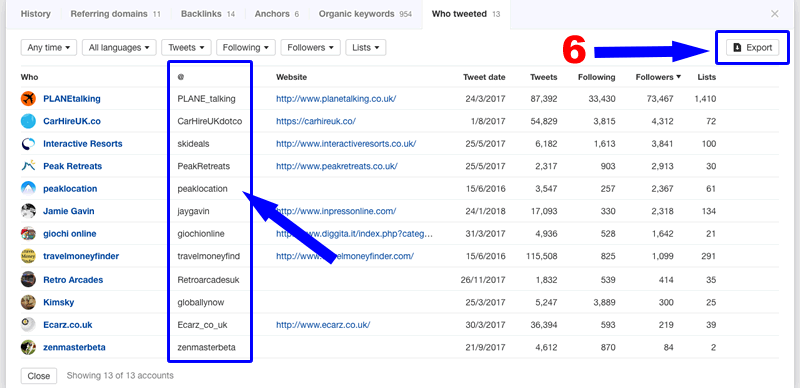The width and height of the screenshot is (800, 388).
Task: Visit the peakretreats.co.uk website link
Action: pos(337,166)
